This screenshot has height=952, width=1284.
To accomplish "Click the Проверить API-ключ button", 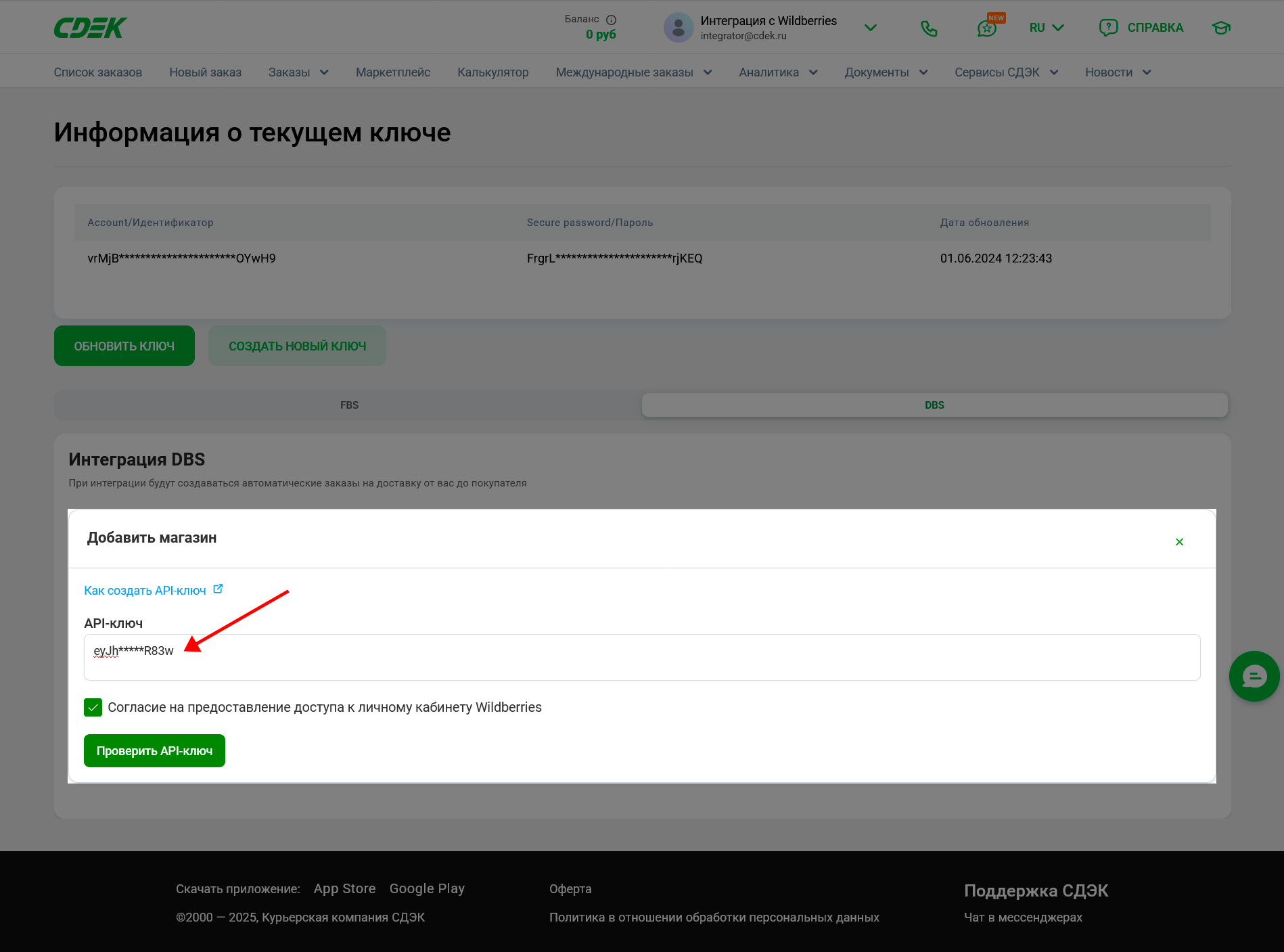I will (x=154, y=751).
